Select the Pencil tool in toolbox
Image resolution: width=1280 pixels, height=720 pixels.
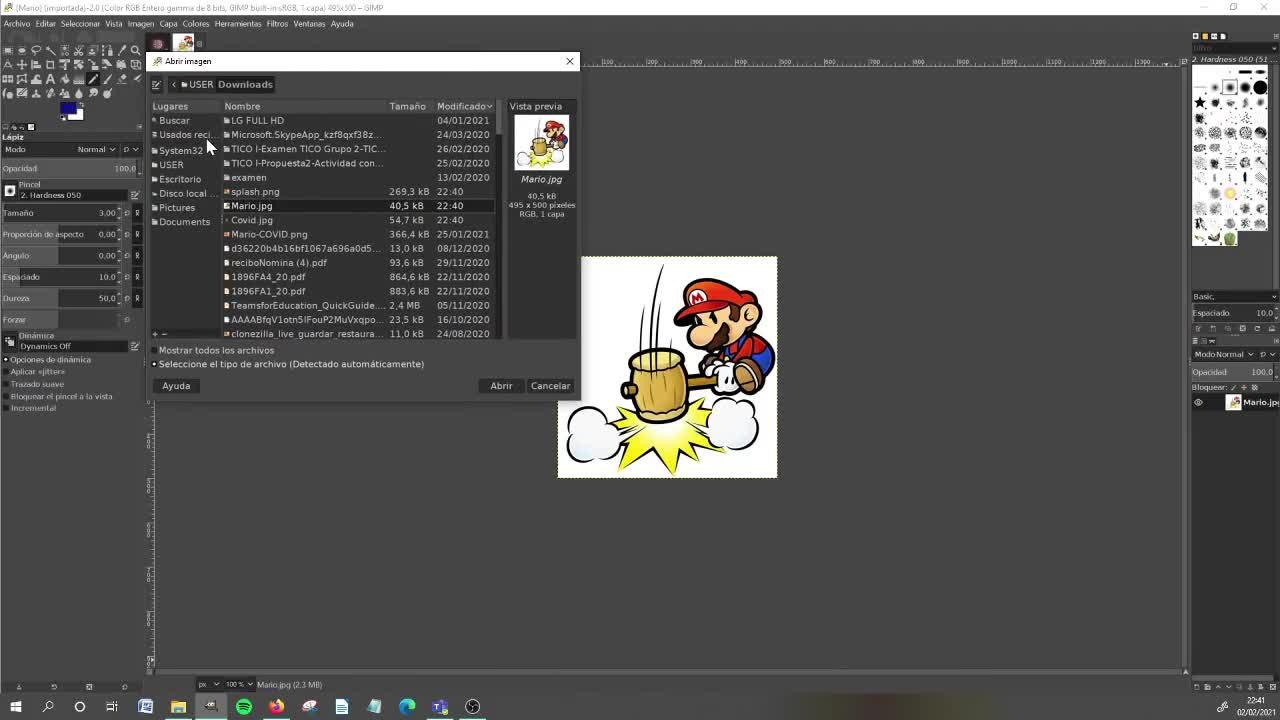93,79
